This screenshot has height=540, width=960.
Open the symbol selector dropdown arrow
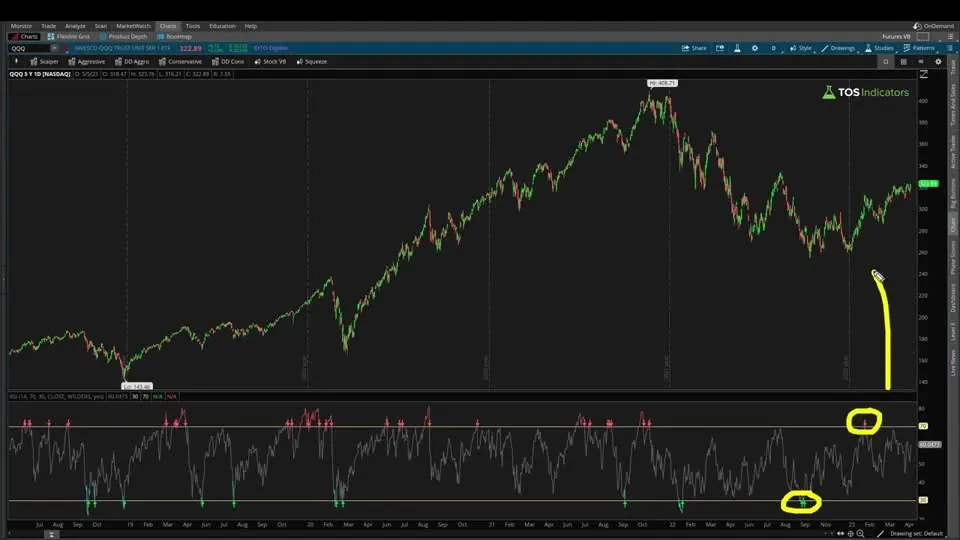click(x=54, y=48)
